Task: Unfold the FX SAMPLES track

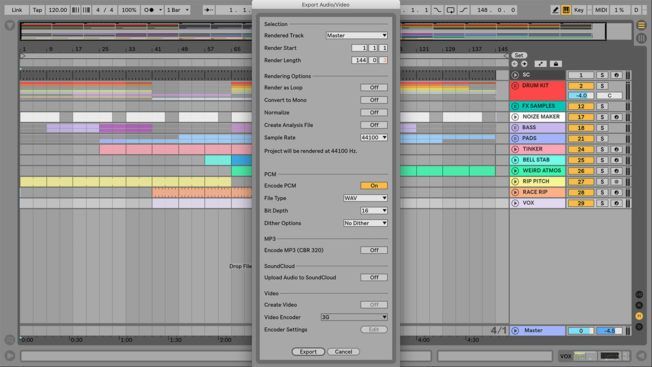Action: [515, 106]
